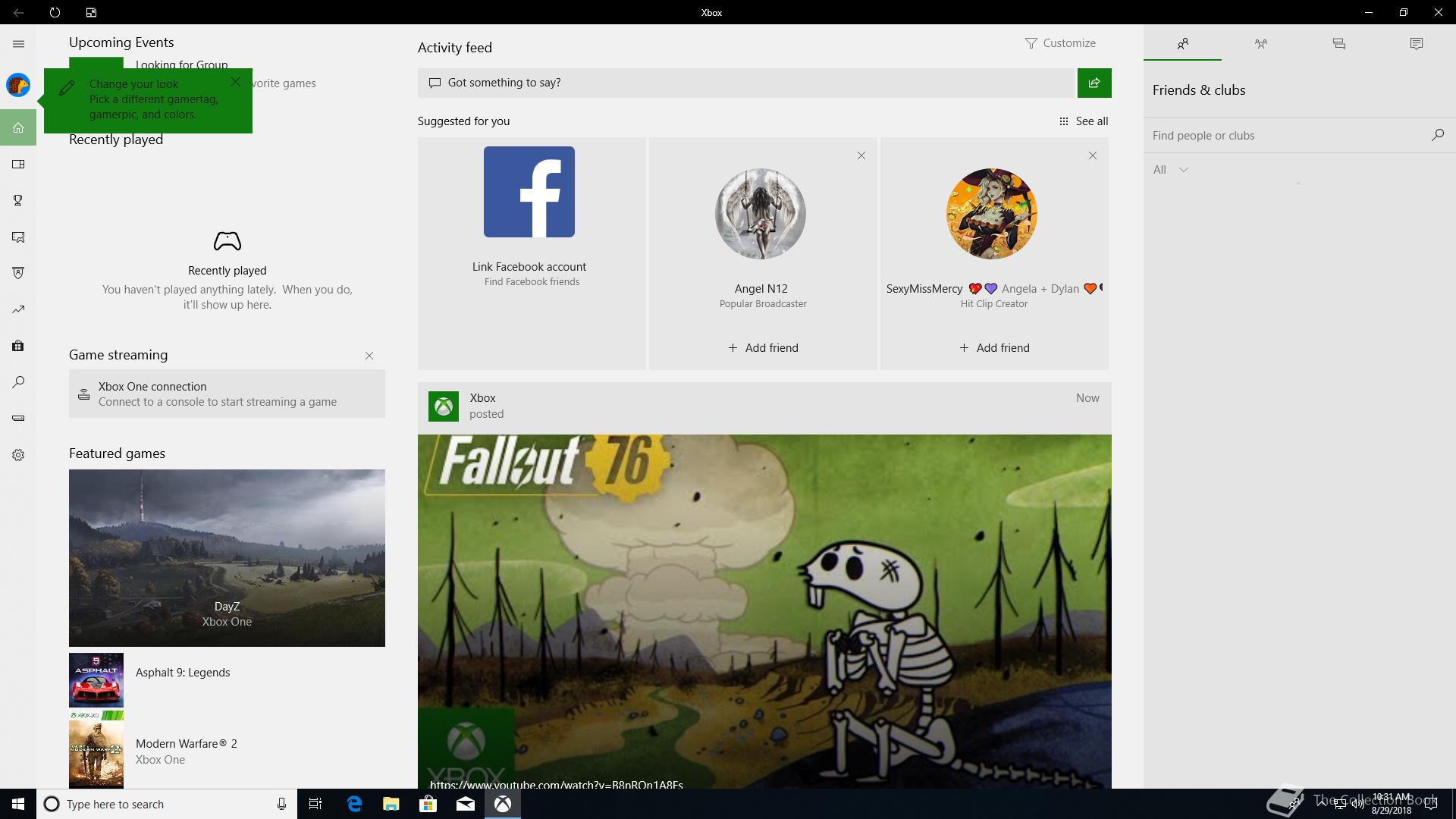Click the search magnifier in Find people
This screenshot has width=1456, height=819.
point(1437,135)
